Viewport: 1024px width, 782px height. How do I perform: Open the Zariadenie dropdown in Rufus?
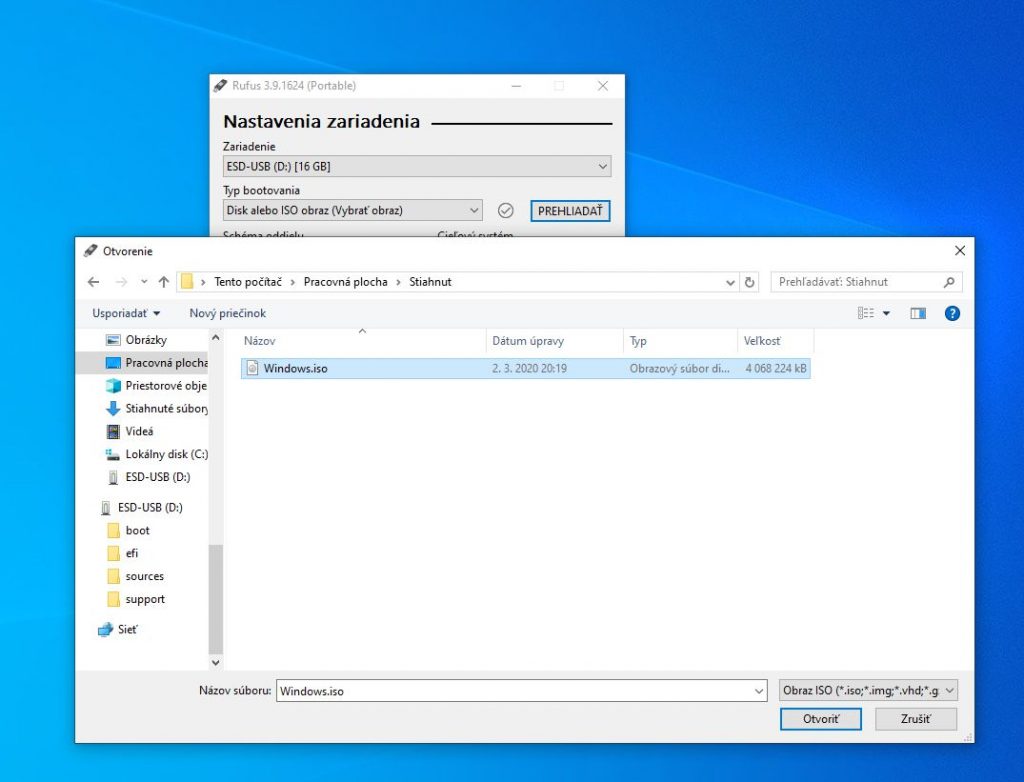[417, 167]
